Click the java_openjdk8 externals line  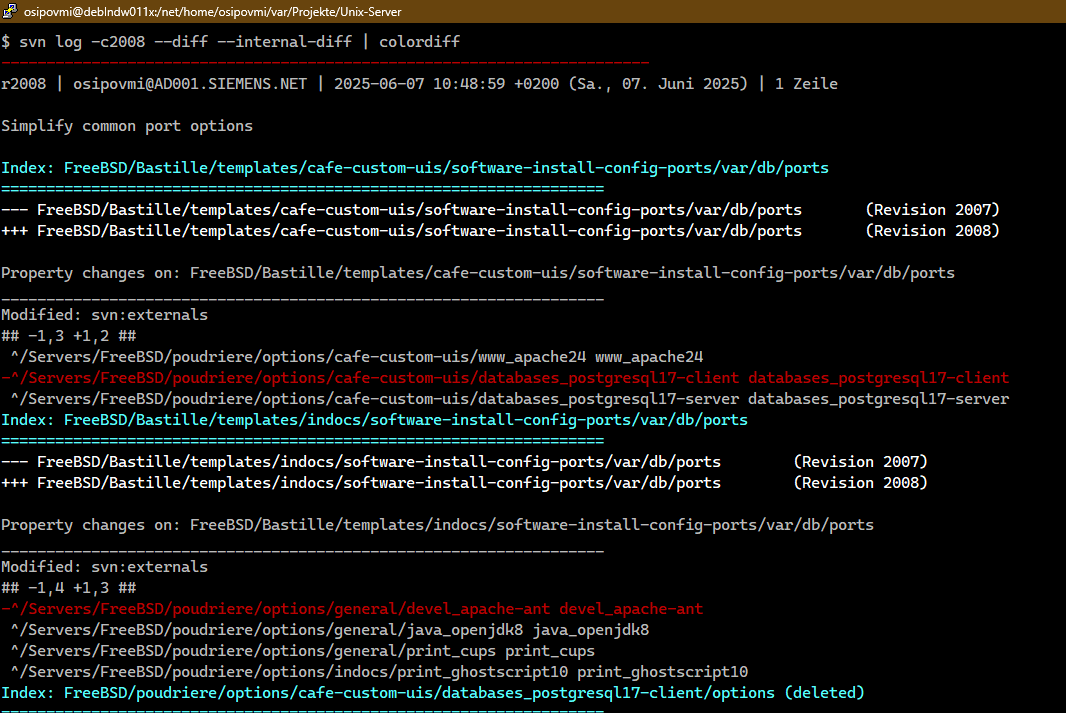tap(330, 630)
